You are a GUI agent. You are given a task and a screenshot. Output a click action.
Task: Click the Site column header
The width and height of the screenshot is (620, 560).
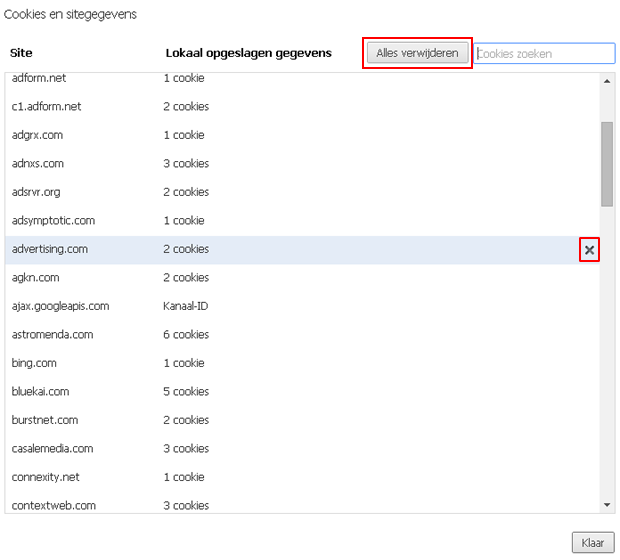[21, 53]
